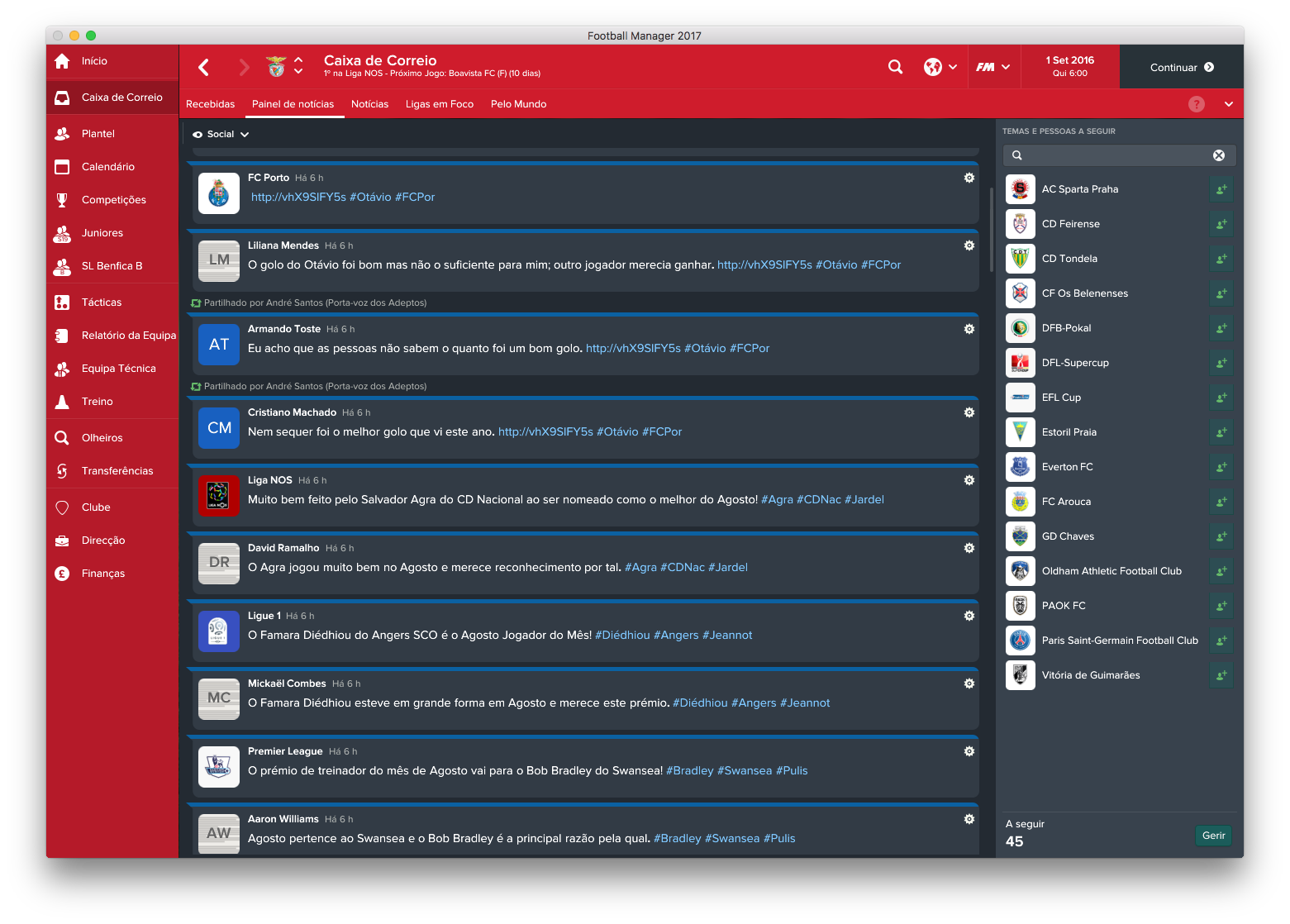Image resolution: width=1290 pixels, height=924 pixels.
Task: Click the Gerir button
Action: 1213,836
